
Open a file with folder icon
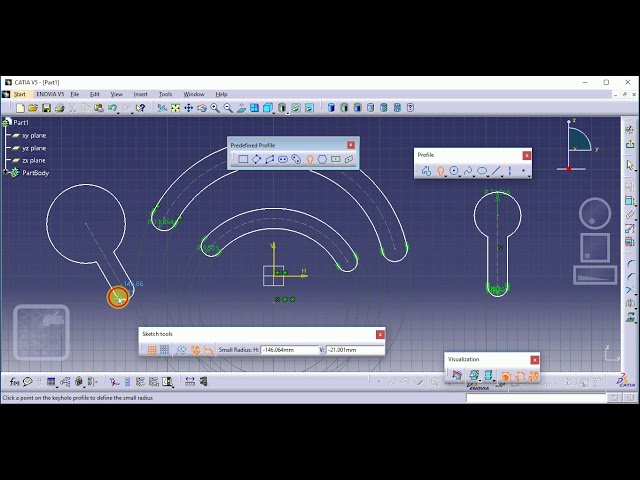(33, 108)
